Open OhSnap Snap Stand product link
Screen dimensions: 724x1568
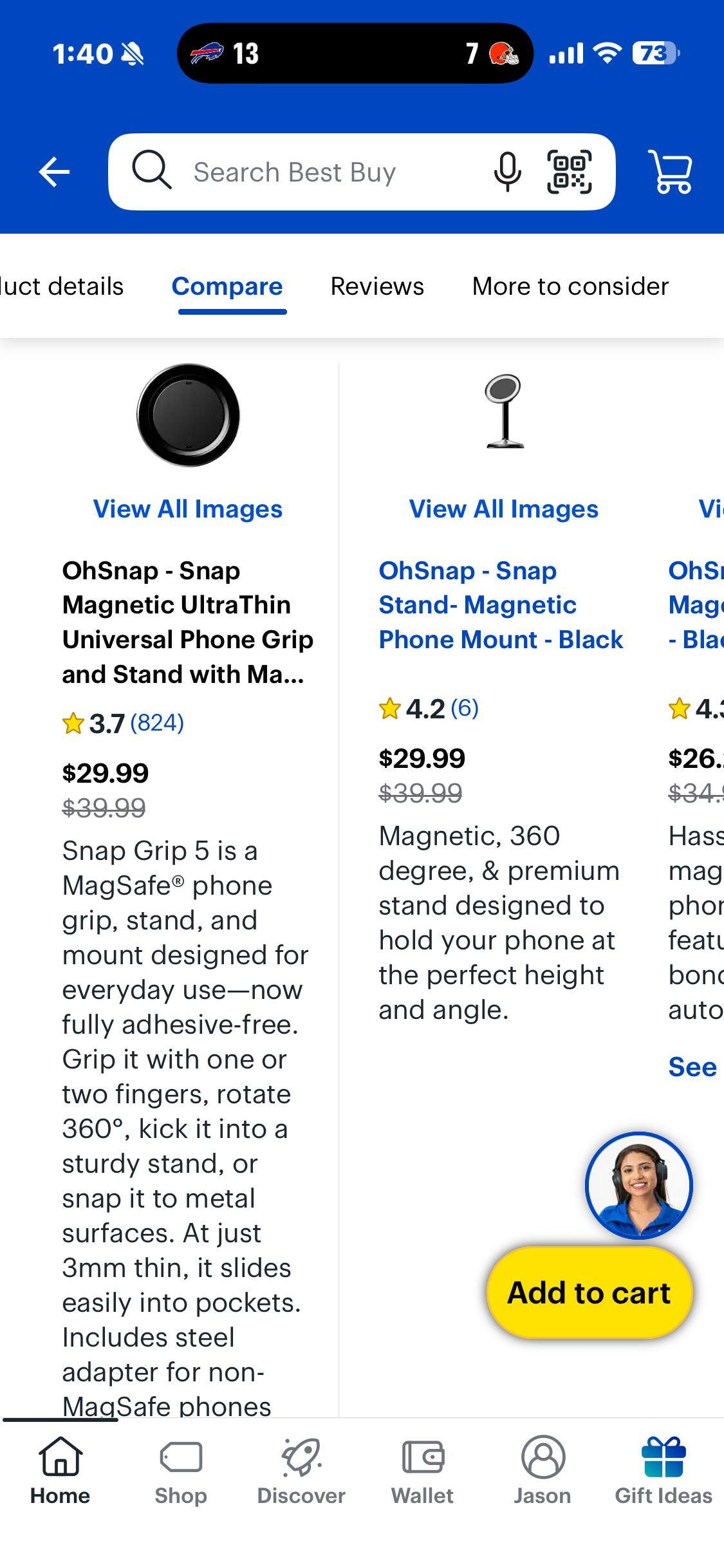pyautogui.click(x=501, y=605)
